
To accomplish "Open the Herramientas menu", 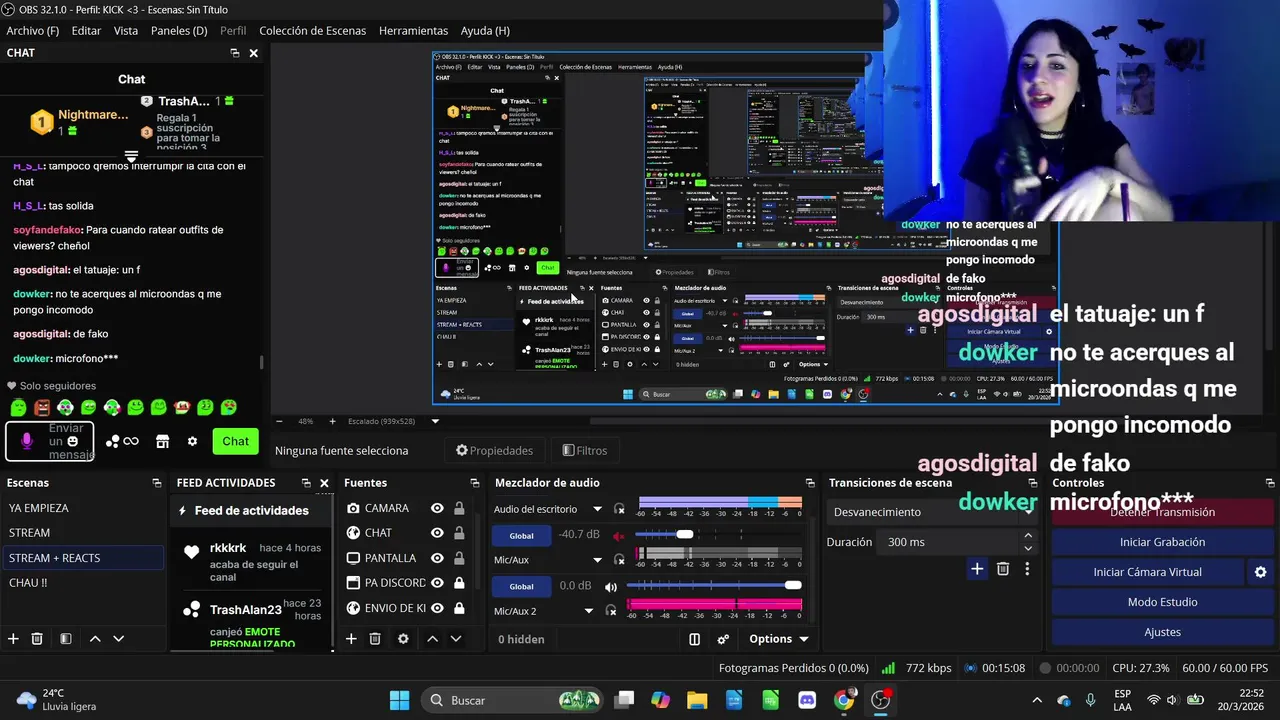I will [x=413, y=31].
